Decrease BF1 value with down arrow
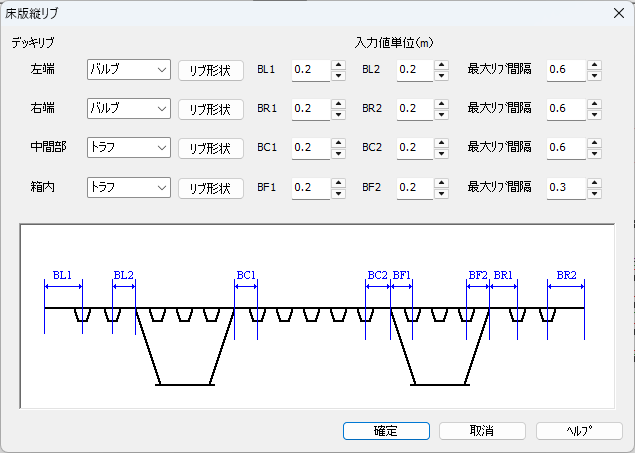The width and height of the screenshot is (635, 453). [338, 194]
